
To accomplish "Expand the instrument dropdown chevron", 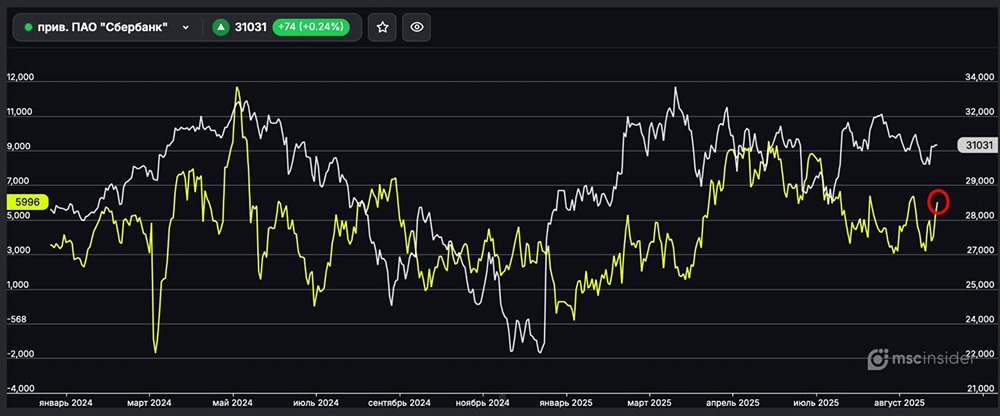I will [x=186, y=28].
